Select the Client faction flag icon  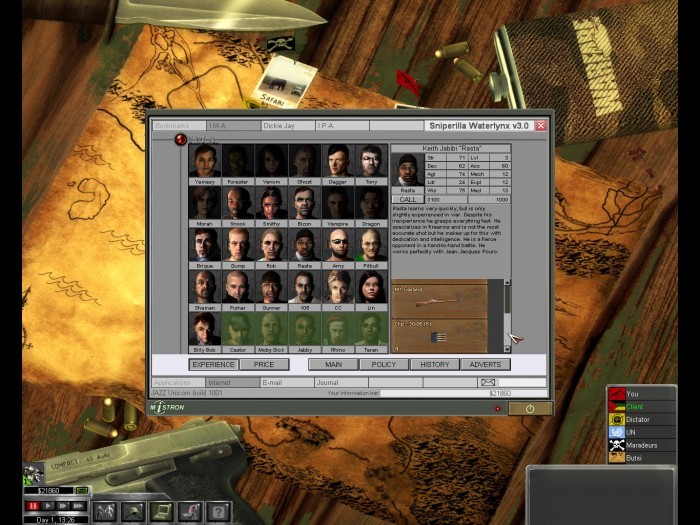617,407
